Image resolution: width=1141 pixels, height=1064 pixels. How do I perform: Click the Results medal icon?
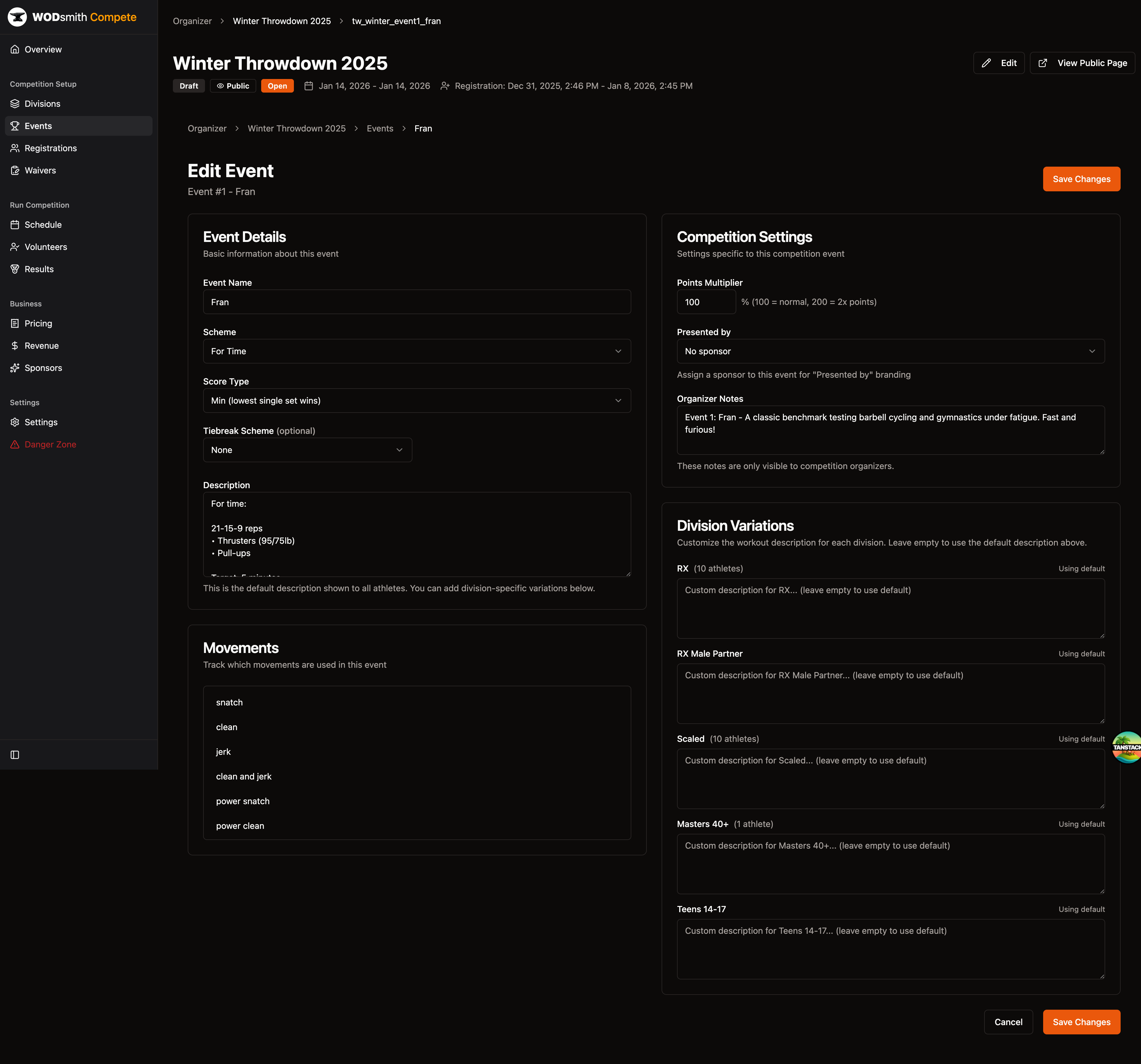(15, 269)
